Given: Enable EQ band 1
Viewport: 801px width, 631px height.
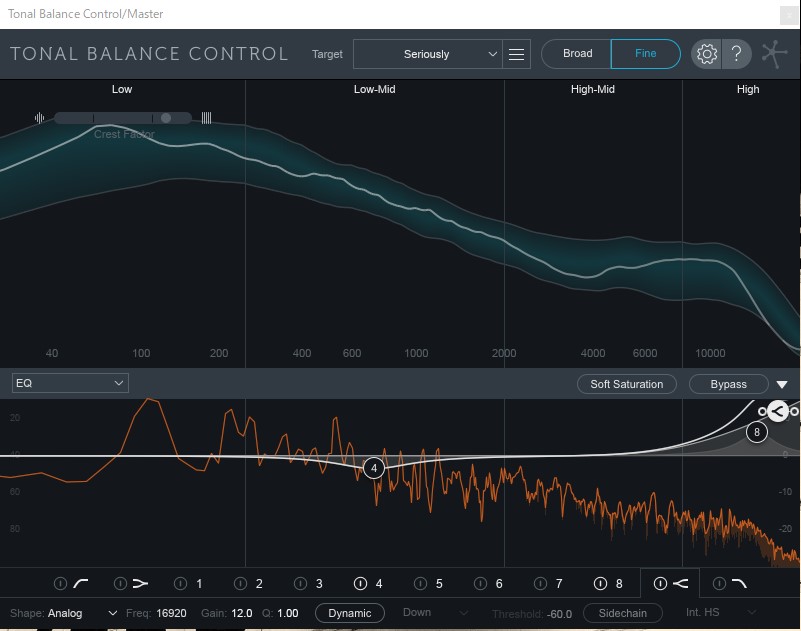Looking at the screenshot, I should click(180, 583).
